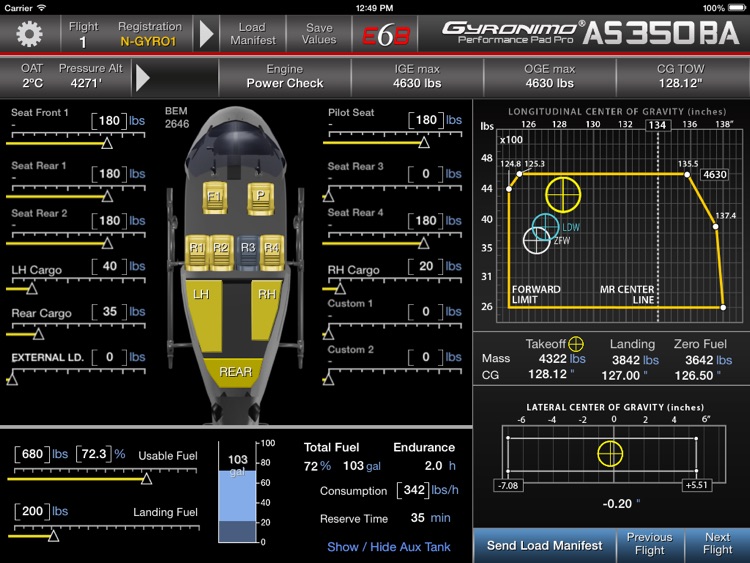Edit the fuel percent 72.3 field

pyautogui.click(x=94, y=453)
